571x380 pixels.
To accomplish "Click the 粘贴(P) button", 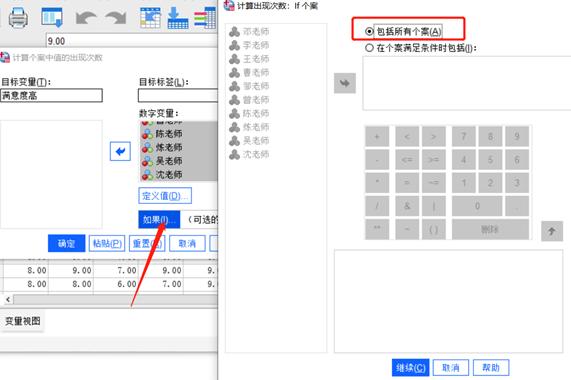I will pyautogui.click(x=107, y=243).
